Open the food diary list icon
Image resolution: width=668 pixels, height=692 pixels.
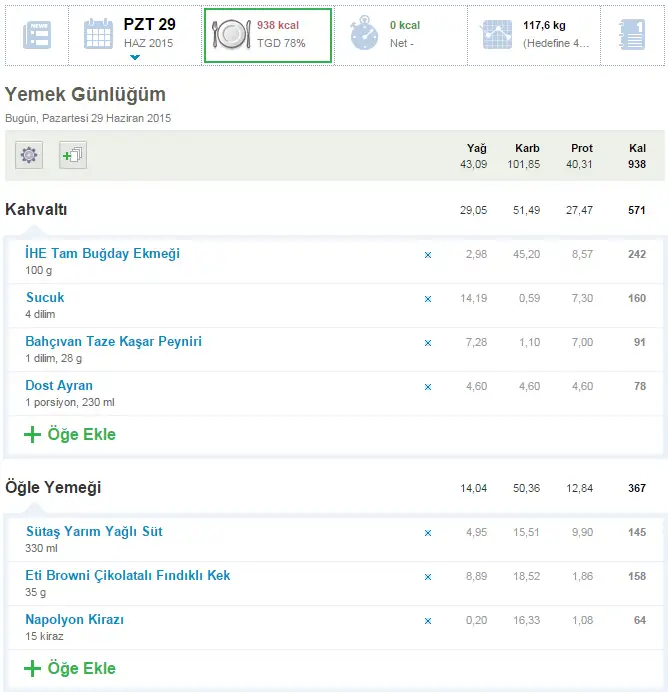click(37, 34)
